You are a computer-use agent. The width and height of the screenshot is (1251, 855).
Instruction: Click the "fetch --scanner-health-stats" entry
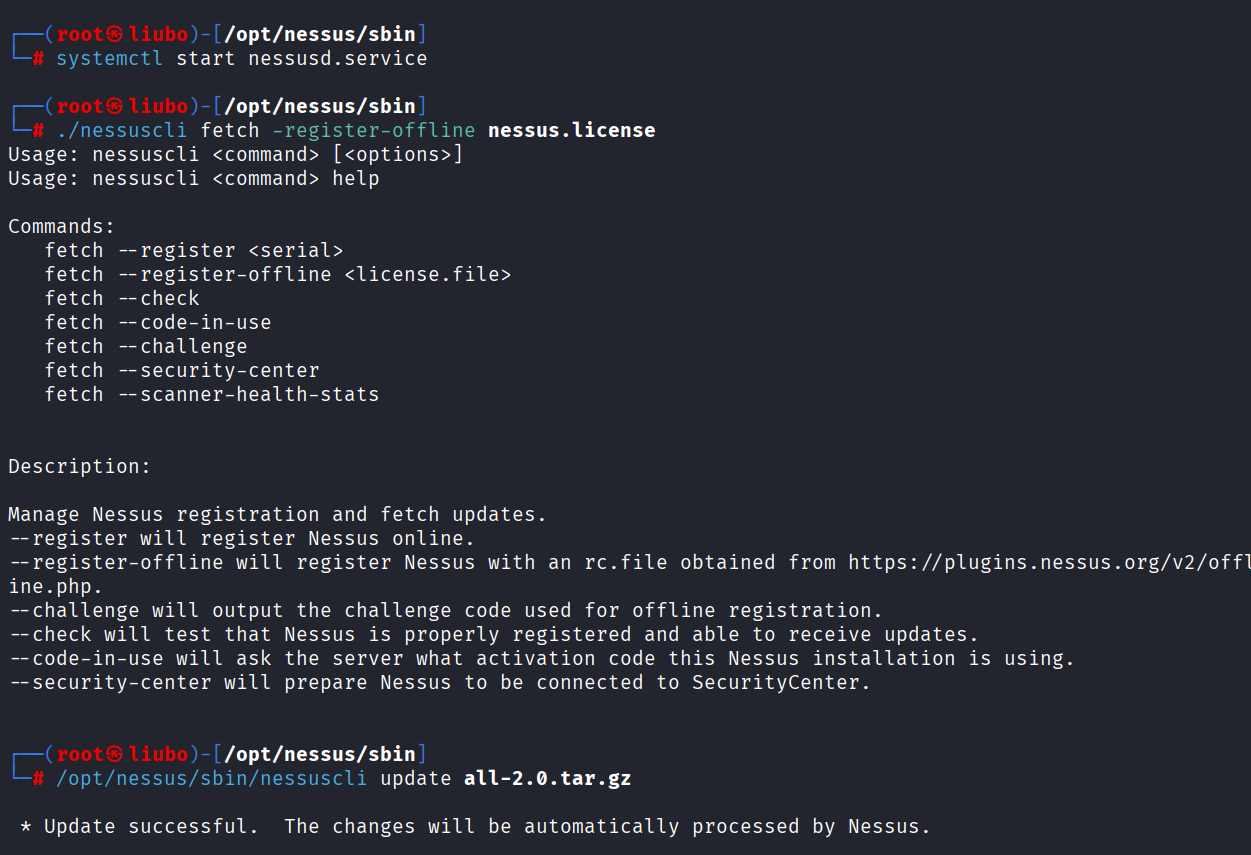[x=212, y=395]
